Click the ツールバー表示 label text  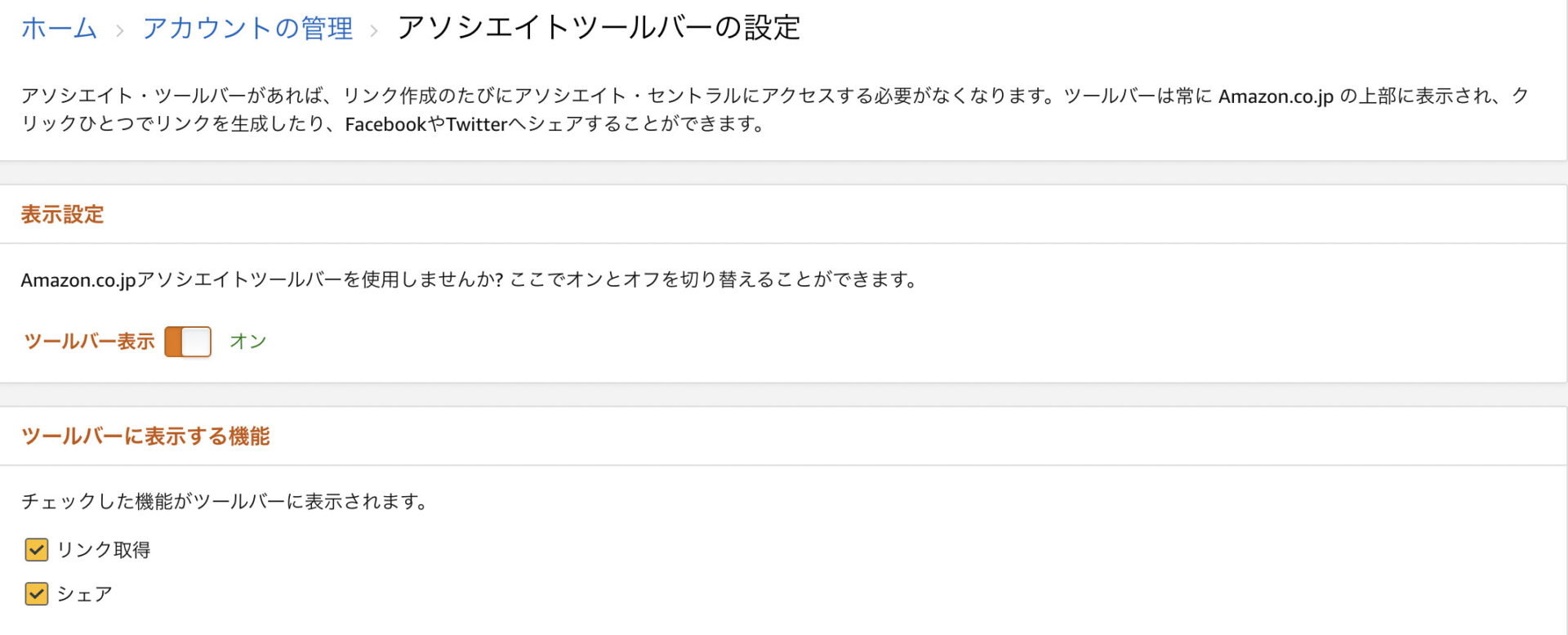tap(89, 342)
